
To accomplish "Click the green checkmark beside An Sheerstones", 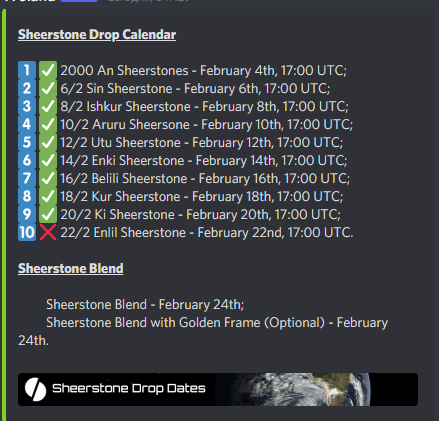I will pyautogui.click(x=48, y=70).
